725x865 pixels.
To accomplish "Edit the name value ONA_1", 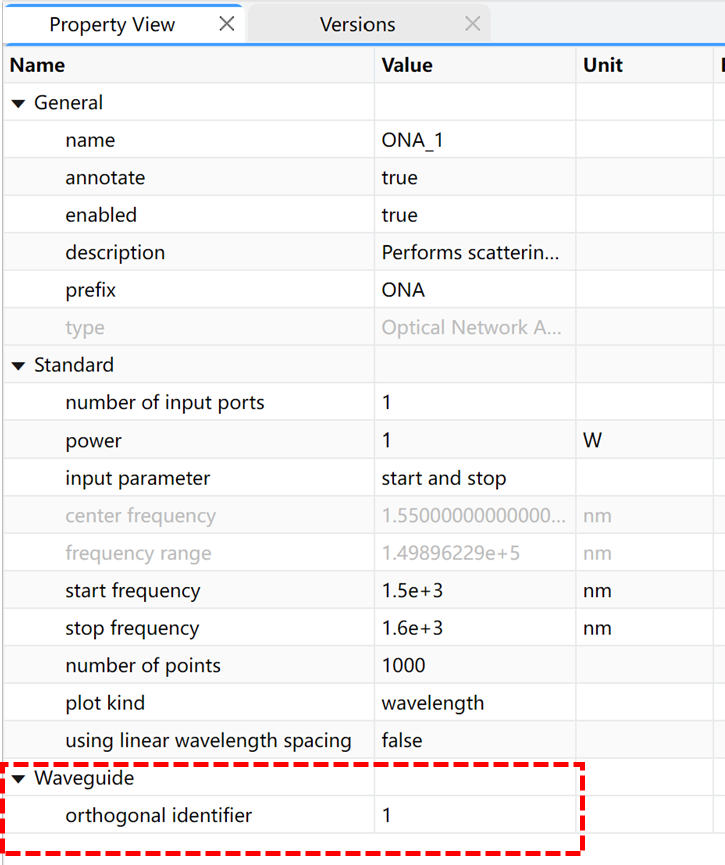I will 475,140.
